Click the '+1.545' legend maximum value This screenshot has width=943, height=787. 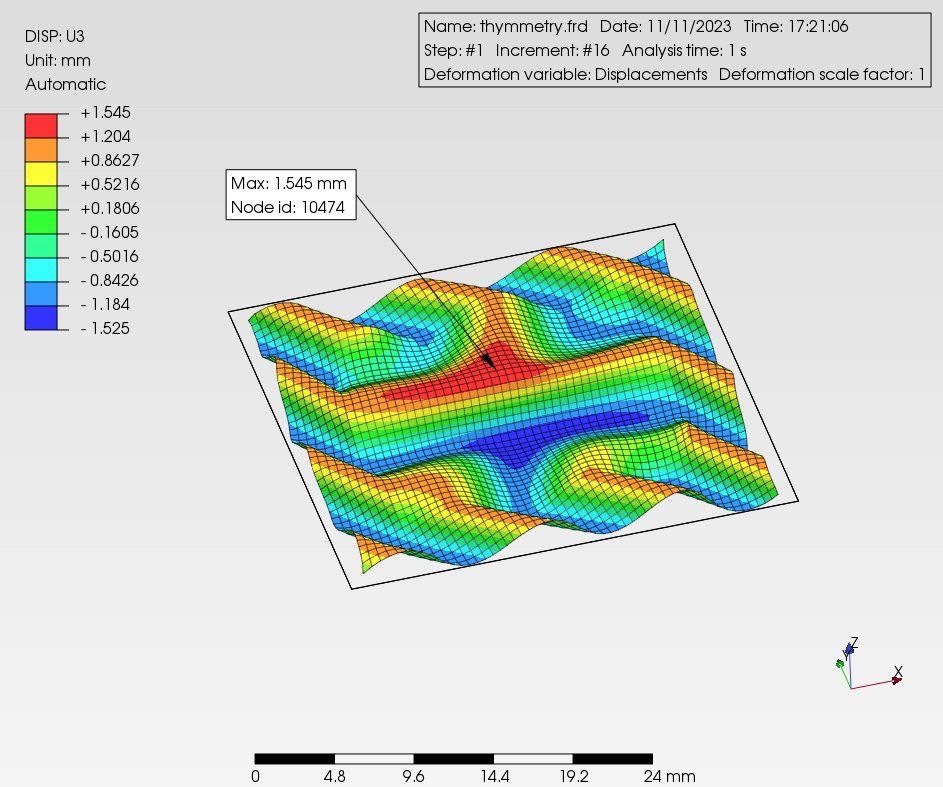pos(105,112)
